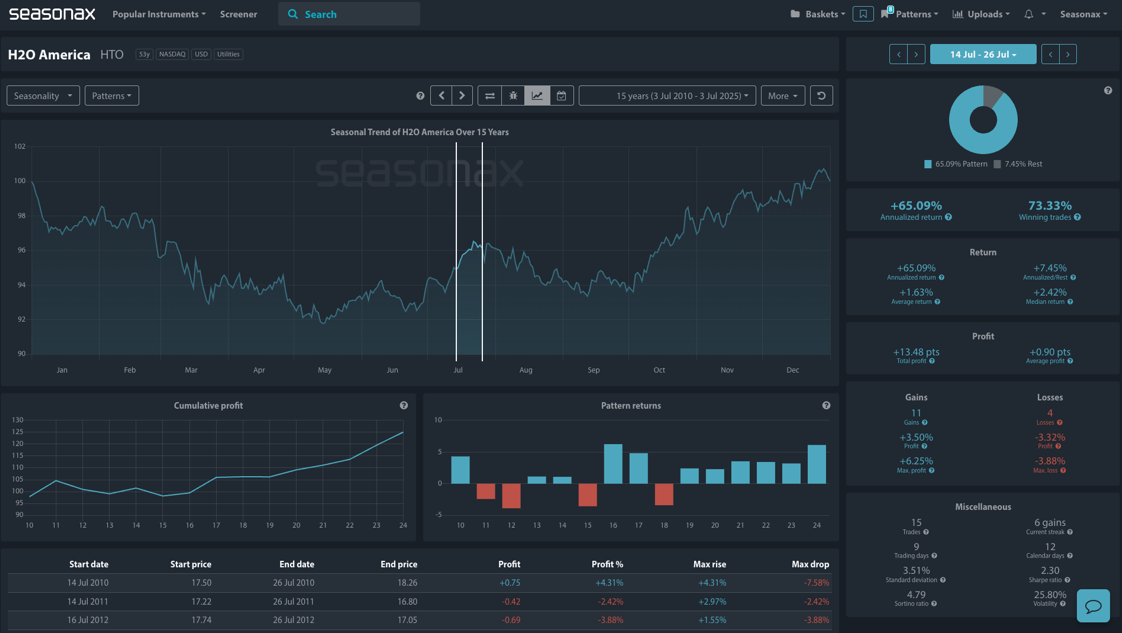Open the 14 Jul - 26 Jul period selector
1122x633 pixels.
[x=982, y=54]
